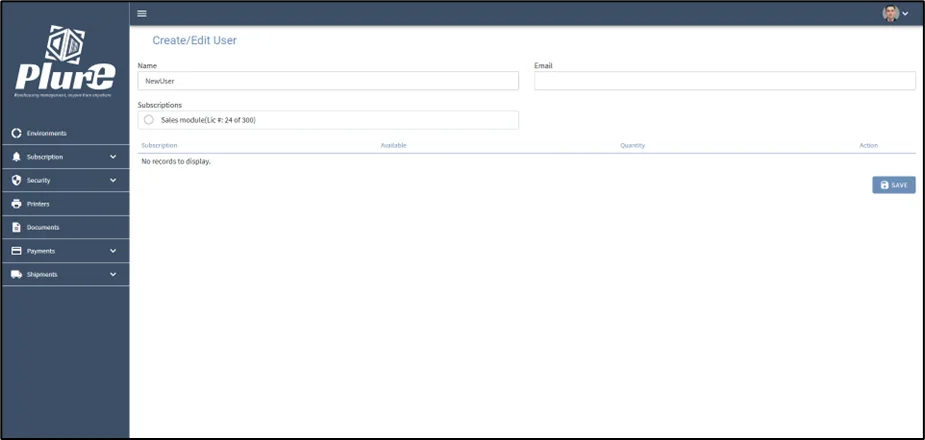Viewport: 925px width, 440px height.
Task: Click the Subscription bell icon
Action: (17, 157)
